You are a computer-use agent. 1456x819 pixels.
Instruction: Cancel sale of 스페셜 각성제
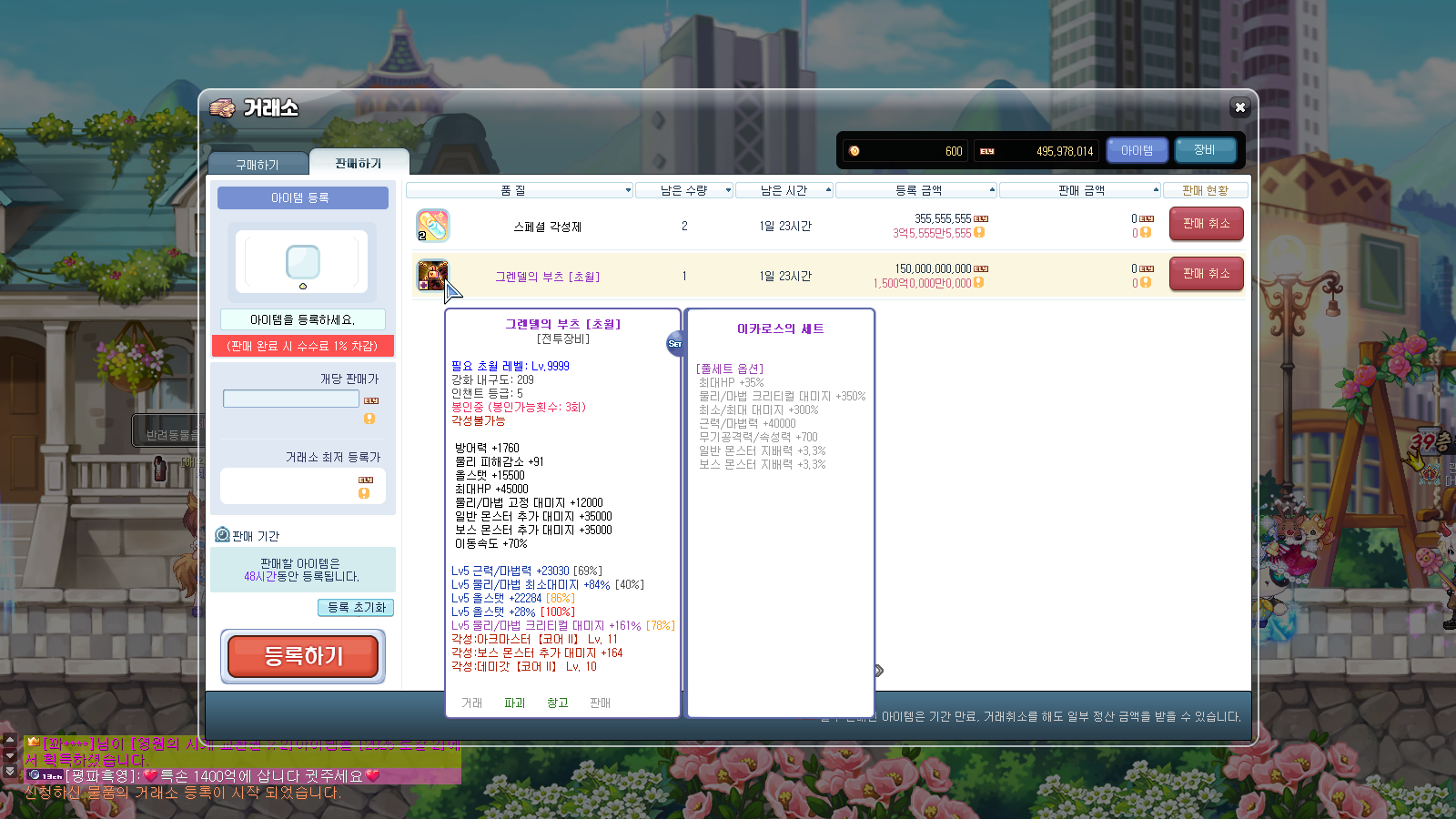click(1206, 224)
